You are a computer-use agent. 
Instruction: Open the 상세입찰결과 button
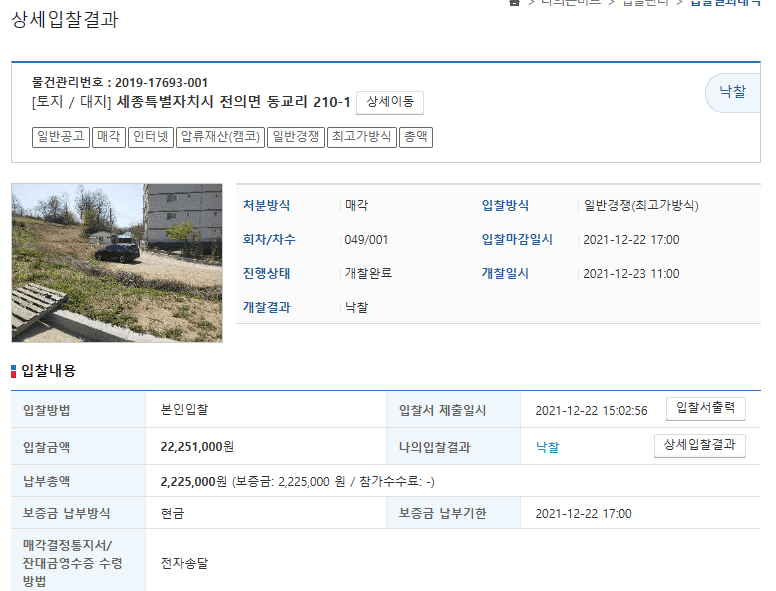point(699,445)
